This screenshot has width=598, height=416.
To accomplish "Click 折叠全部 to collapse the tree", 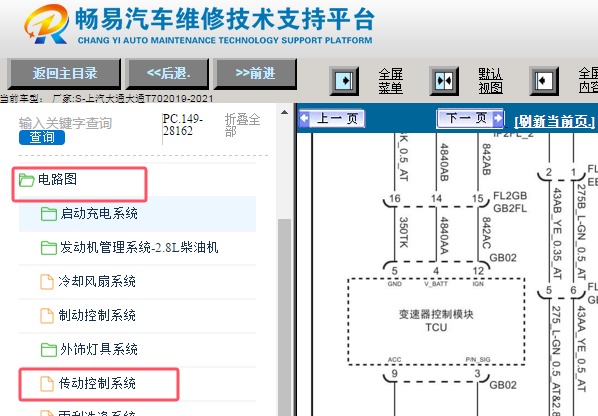I will coord(242,125).
